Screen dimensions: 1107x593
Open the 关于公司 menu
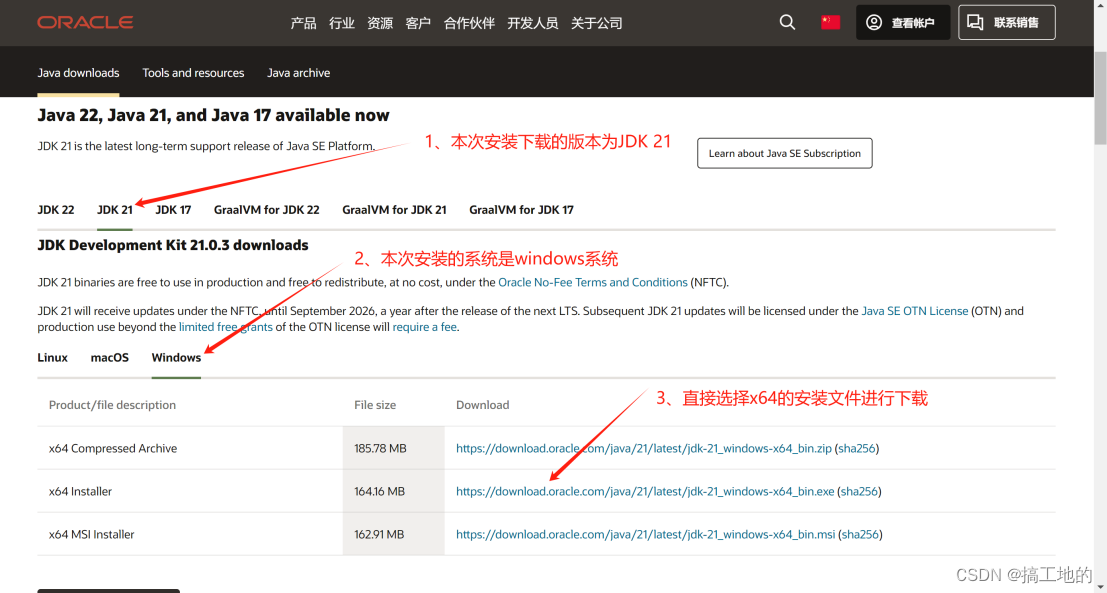pos(597,23)
